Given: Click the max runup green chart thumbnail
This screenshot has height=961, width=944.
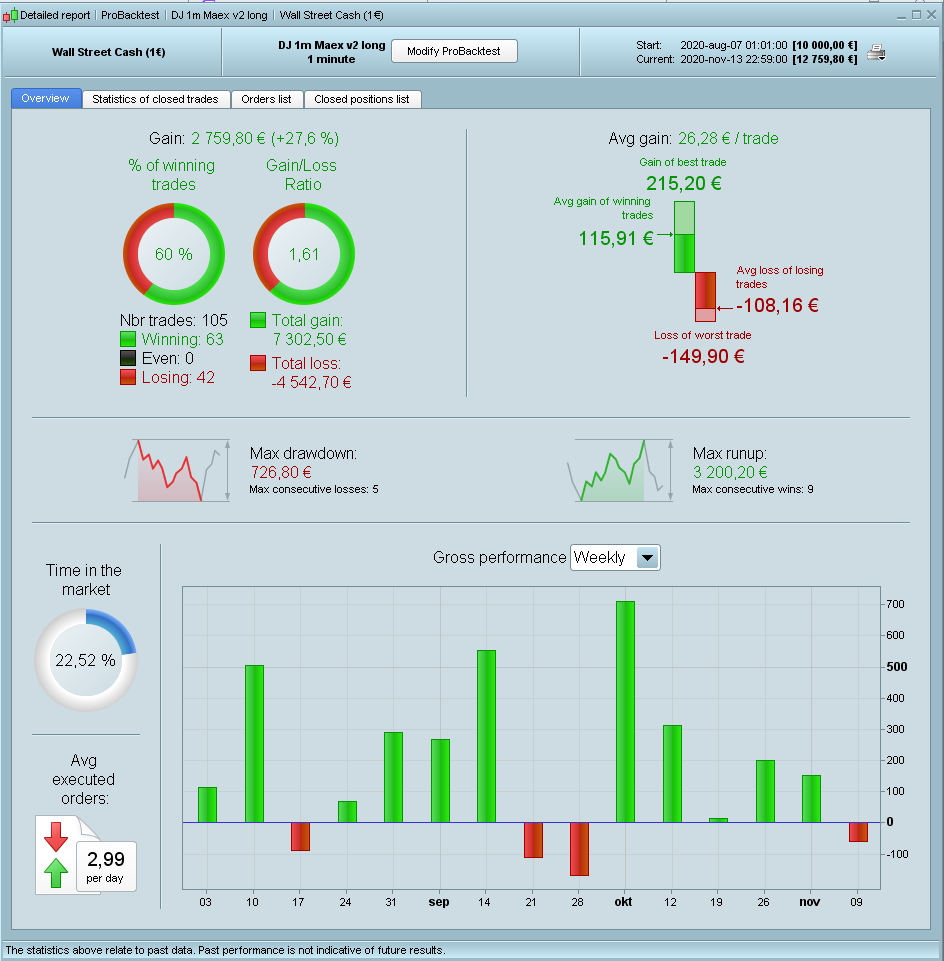Looking at the screenshot, I should click(620, 470).
